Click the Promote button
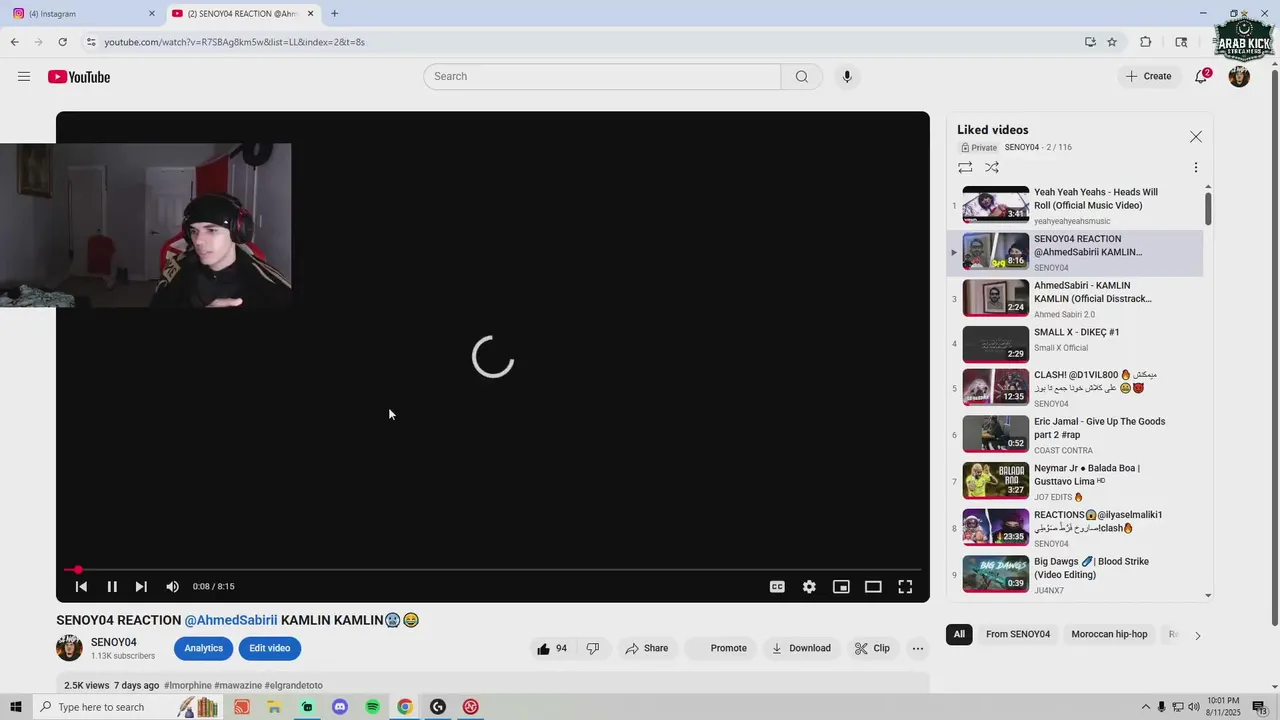This screenshot has height=720, width=1280. (719, 648)
